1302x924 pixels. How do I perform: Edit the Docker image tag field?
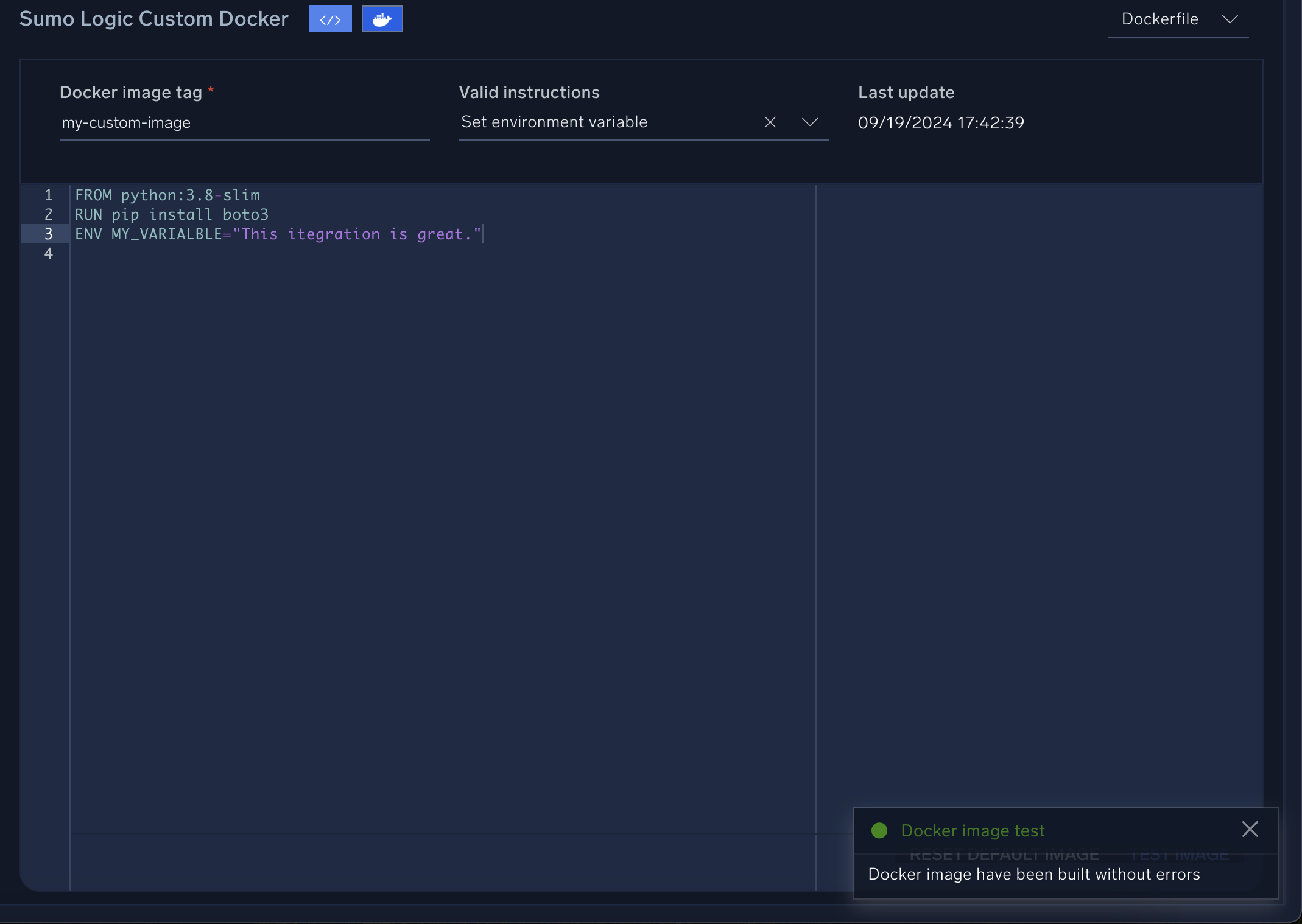point(244,122)
